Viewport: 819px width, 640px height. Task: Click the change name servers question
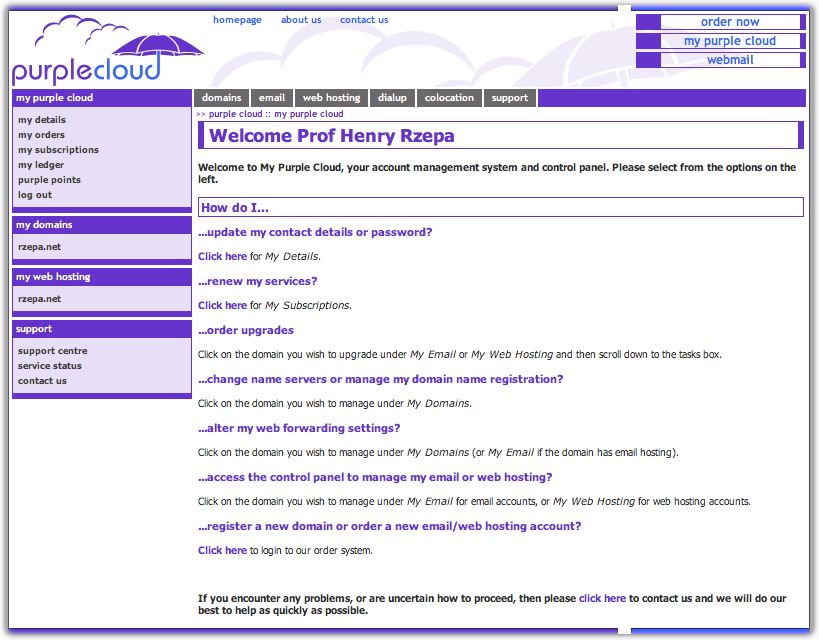[x=380, y=379]
